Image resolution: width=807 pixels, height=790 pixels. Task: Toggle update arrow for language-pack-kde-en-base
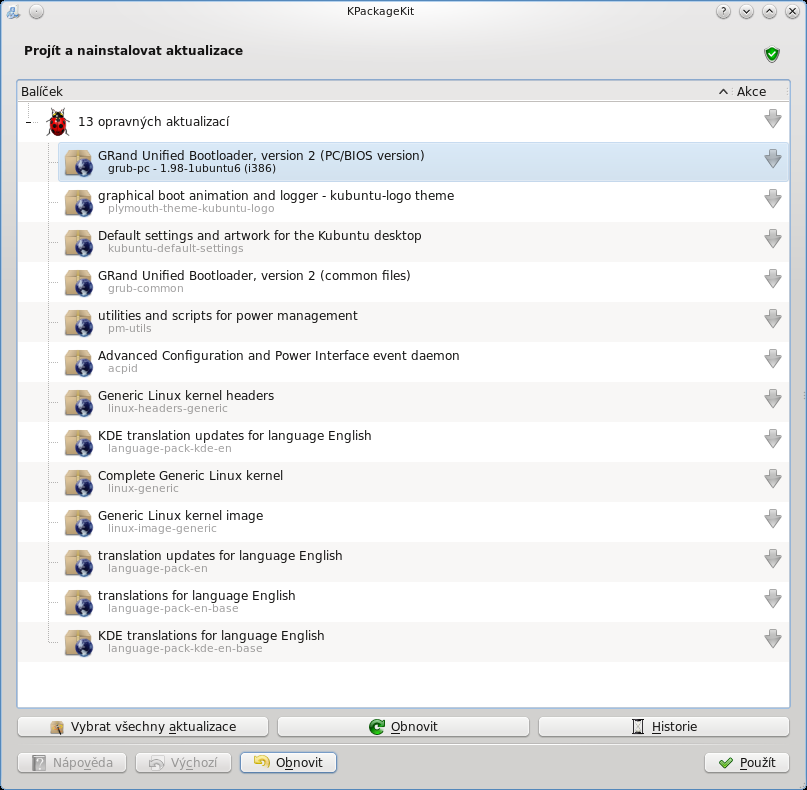point(773,639)
